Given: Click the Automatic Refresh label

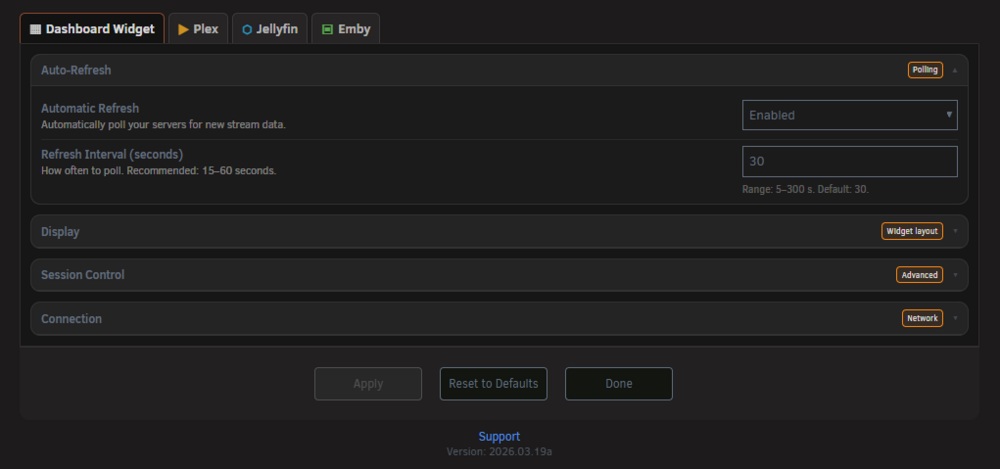Looking at the screenshot, I should pyautogui.click(x=90, y=108).
